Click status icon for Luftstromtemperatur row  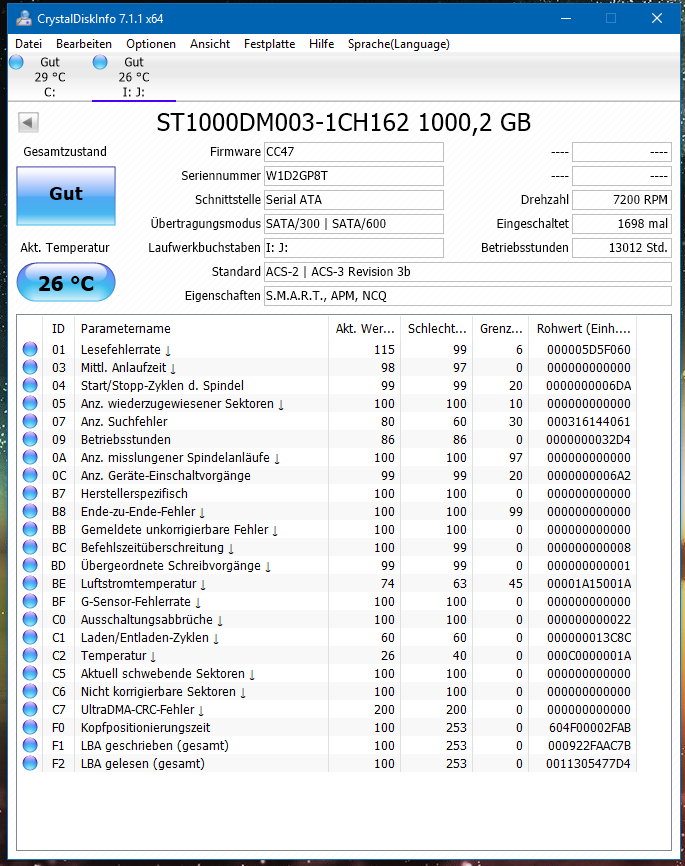pyautogui.click(x=30, y=583)
